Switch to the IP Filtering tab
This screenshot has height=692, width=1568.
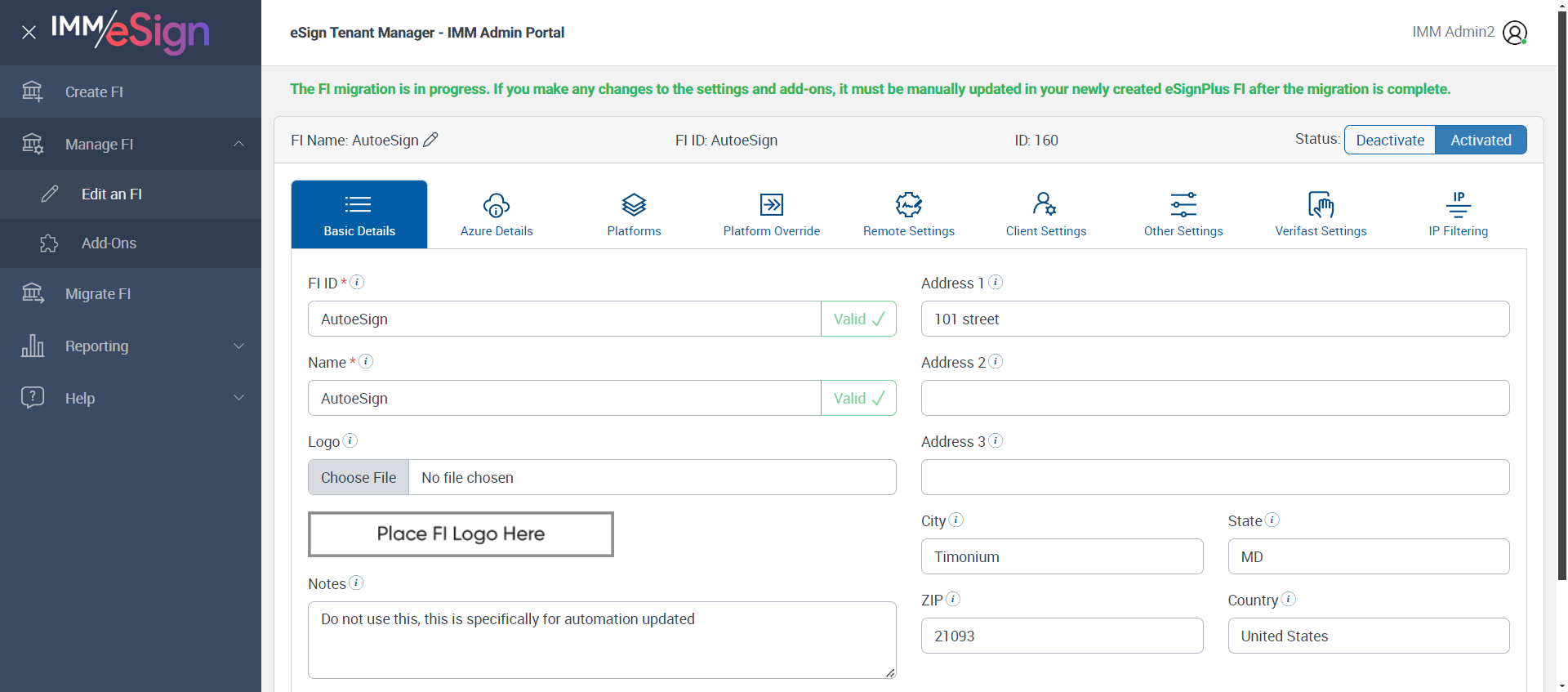(x=1458, y=214)
